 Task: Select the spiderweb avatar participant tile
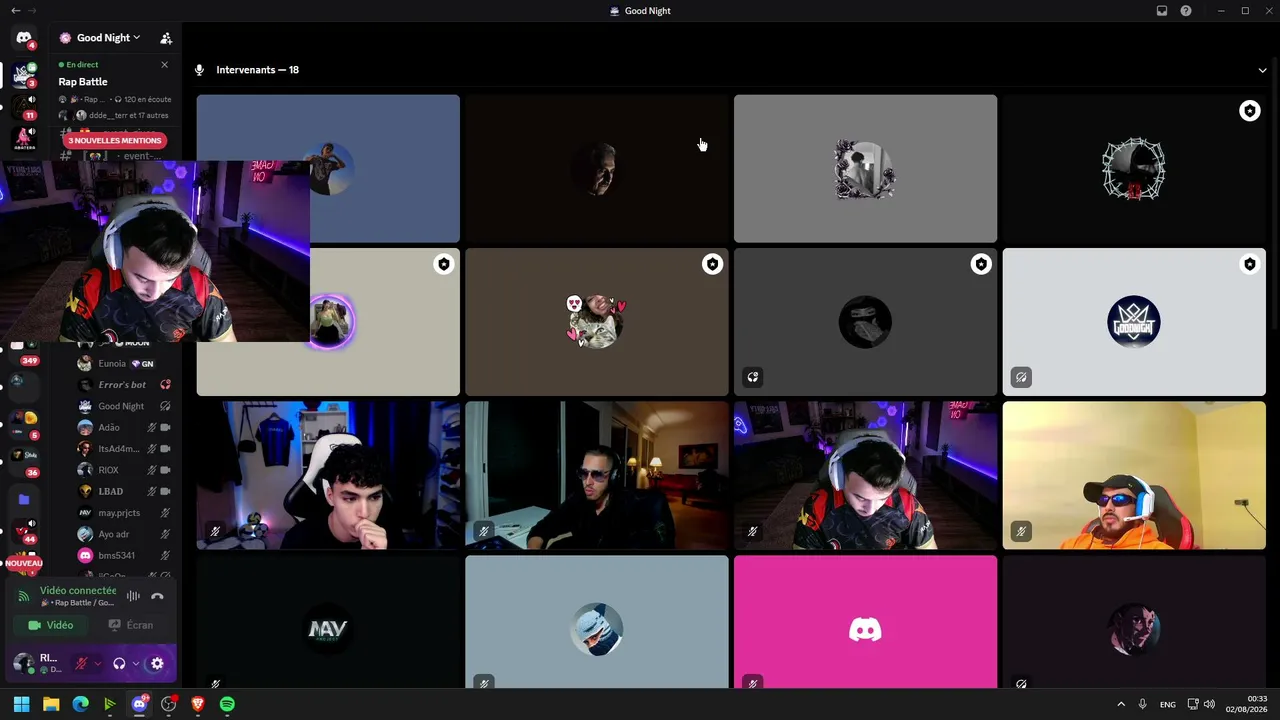[x=1134, y=169]
